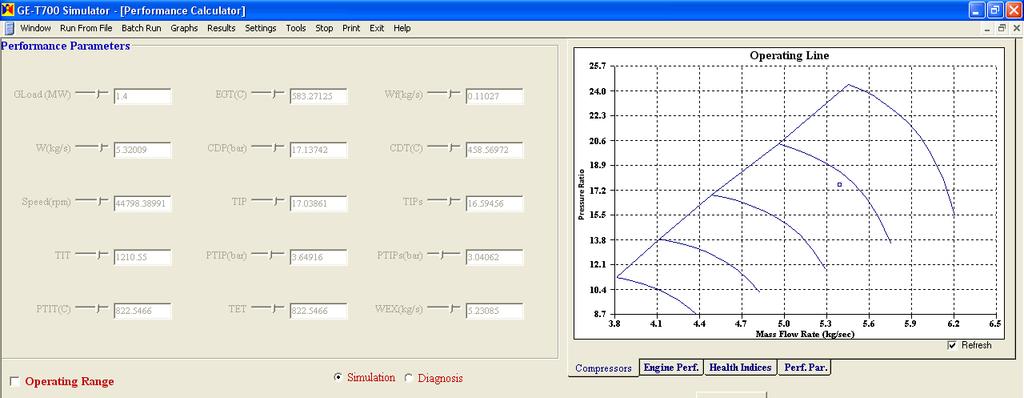1024x398 pixels.
Task: Click the Wf(kg/s) slider
Action: [445, 94]
